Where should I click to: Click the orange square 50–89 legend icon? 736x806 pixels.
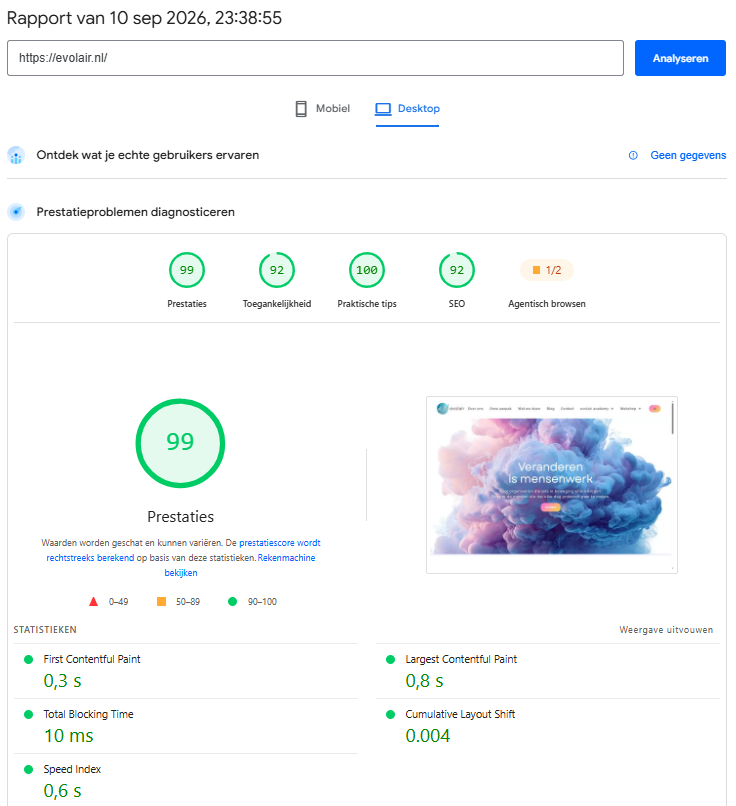(x=161, y=601)
